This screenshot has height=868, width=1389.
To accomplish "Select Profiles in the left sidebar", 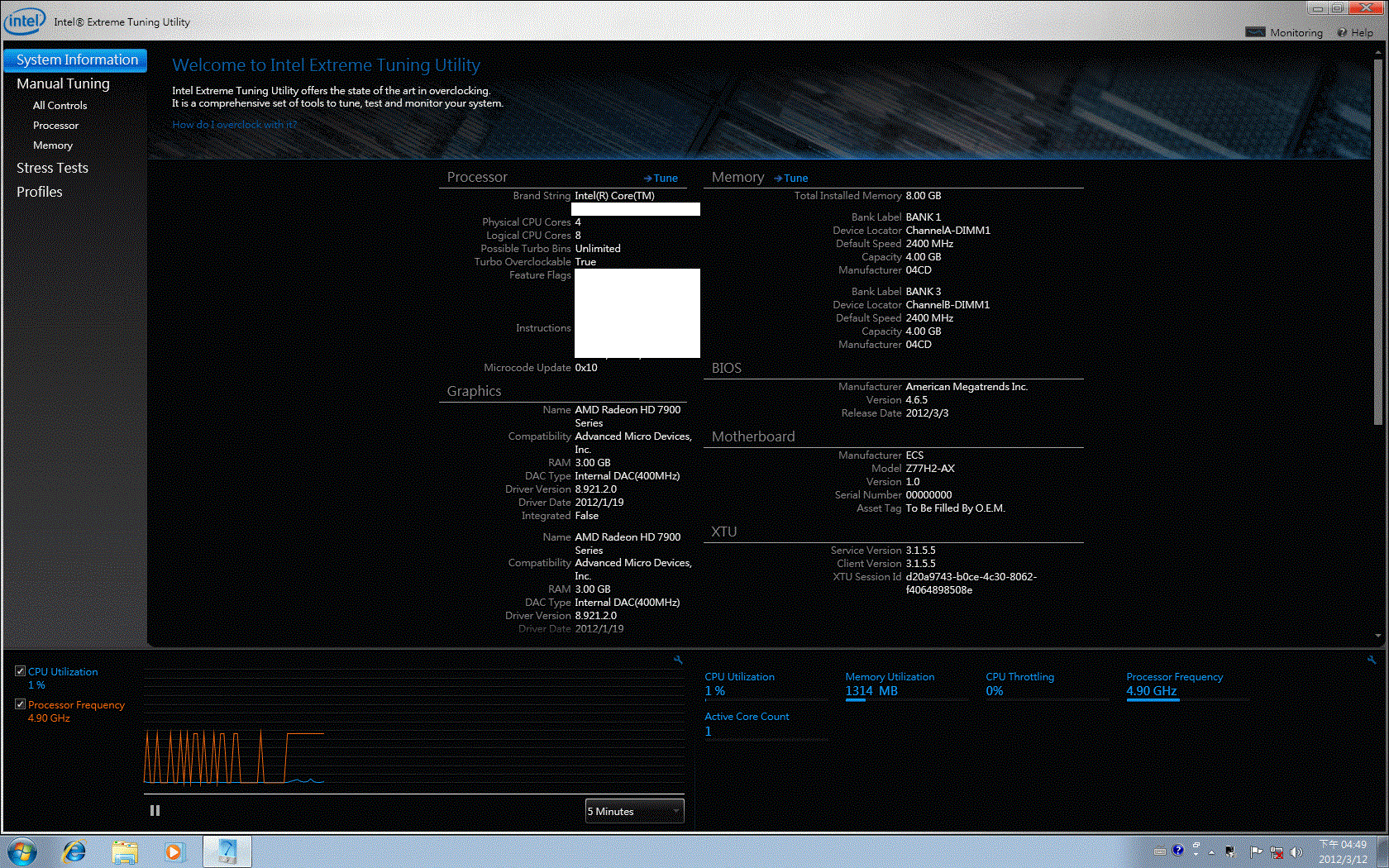I will 40,192.
